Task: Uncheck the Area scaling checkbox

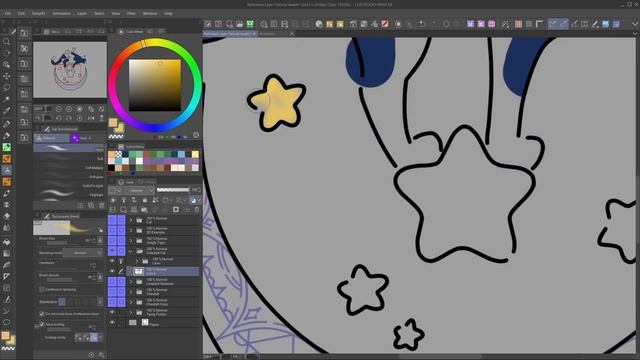Action: [x=42, y=324]
